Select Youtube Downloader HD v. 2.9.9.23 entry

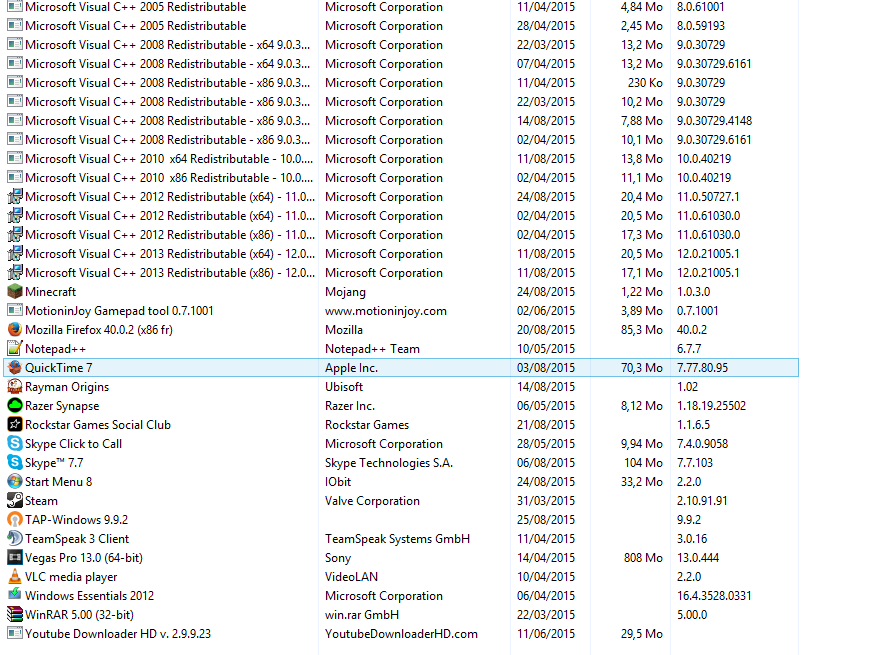(118, 634)
